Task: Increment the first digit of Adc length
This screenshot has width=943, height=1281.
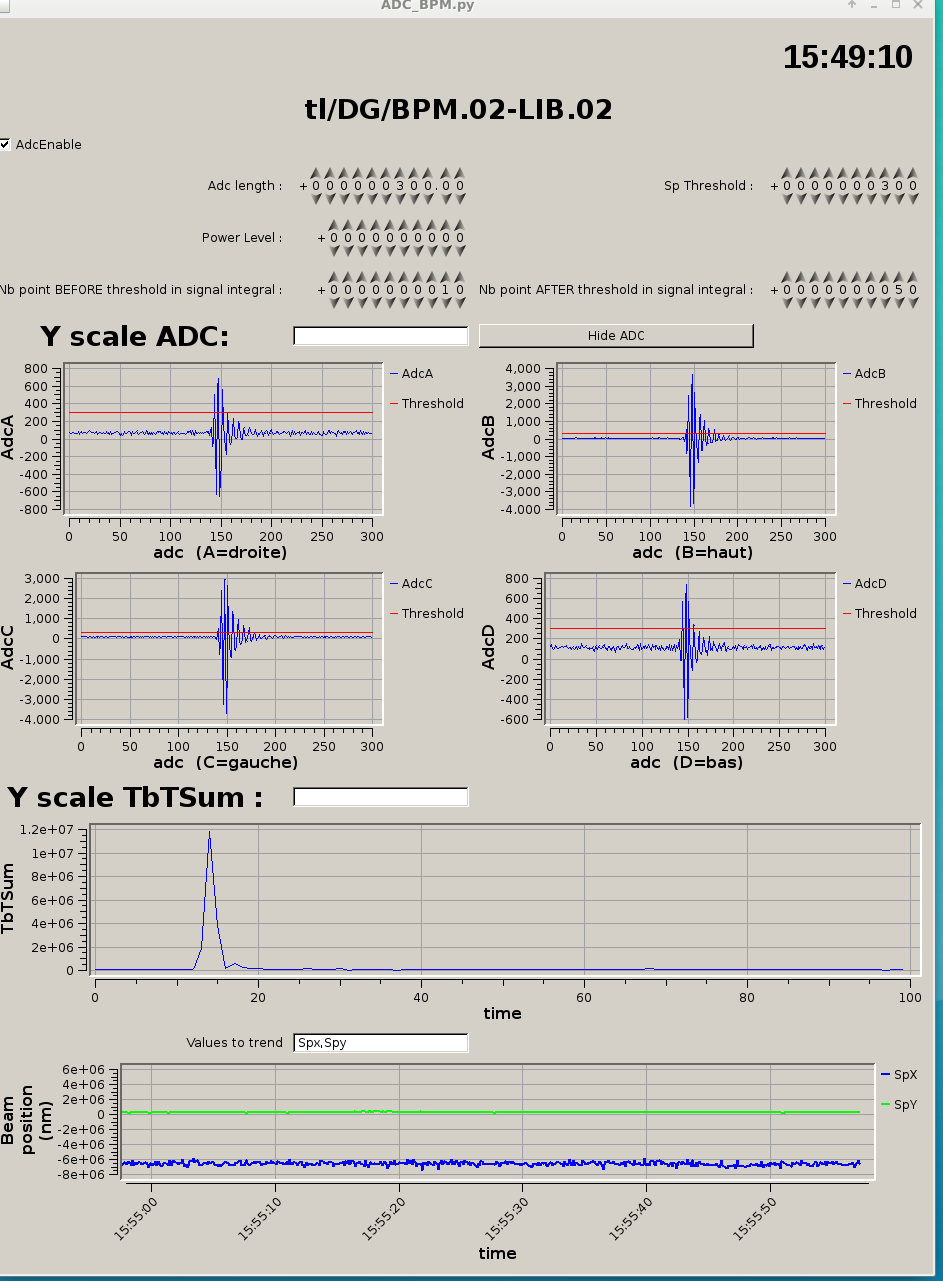Action: click(316, 172)
